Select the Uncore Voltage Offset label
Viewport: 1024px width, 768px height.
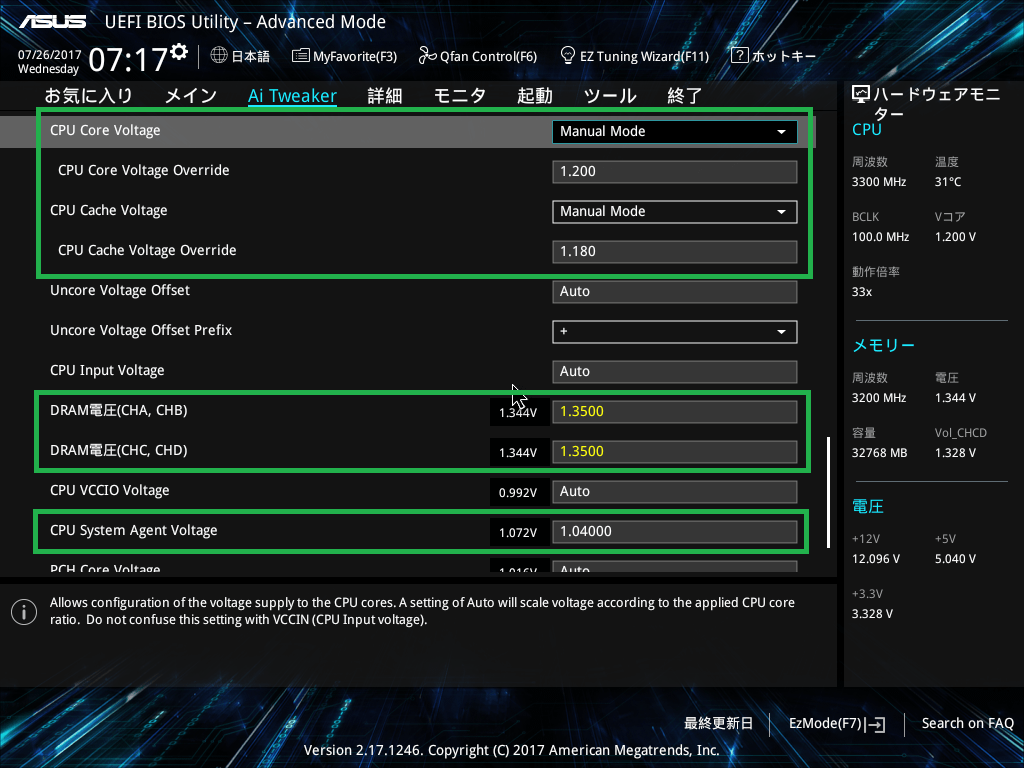[120, 291]
